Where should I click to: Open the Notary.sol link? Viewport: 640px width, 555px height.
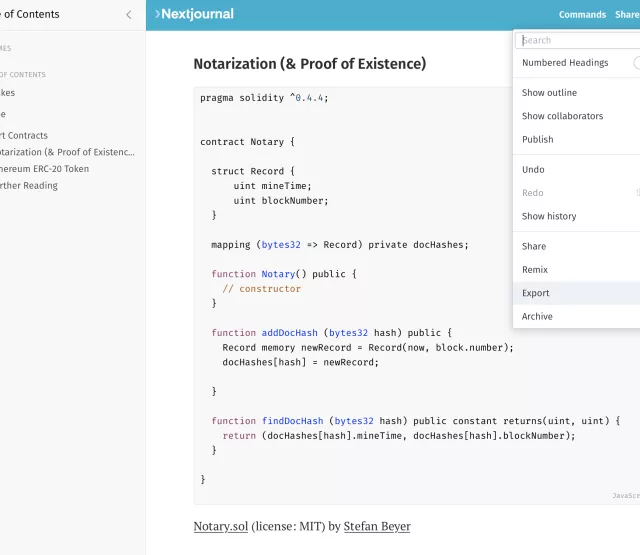coord(220,526)
